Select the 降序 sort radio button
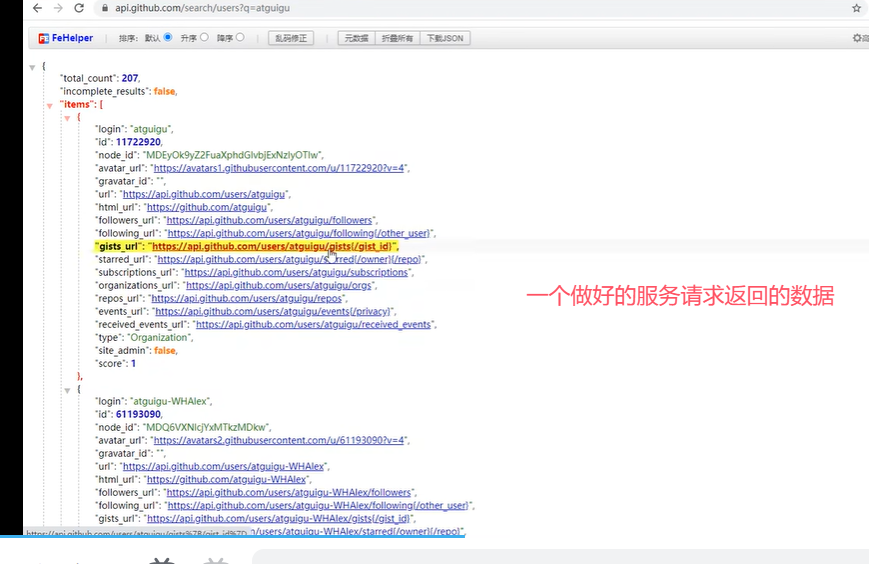 (x=240, y=37)
